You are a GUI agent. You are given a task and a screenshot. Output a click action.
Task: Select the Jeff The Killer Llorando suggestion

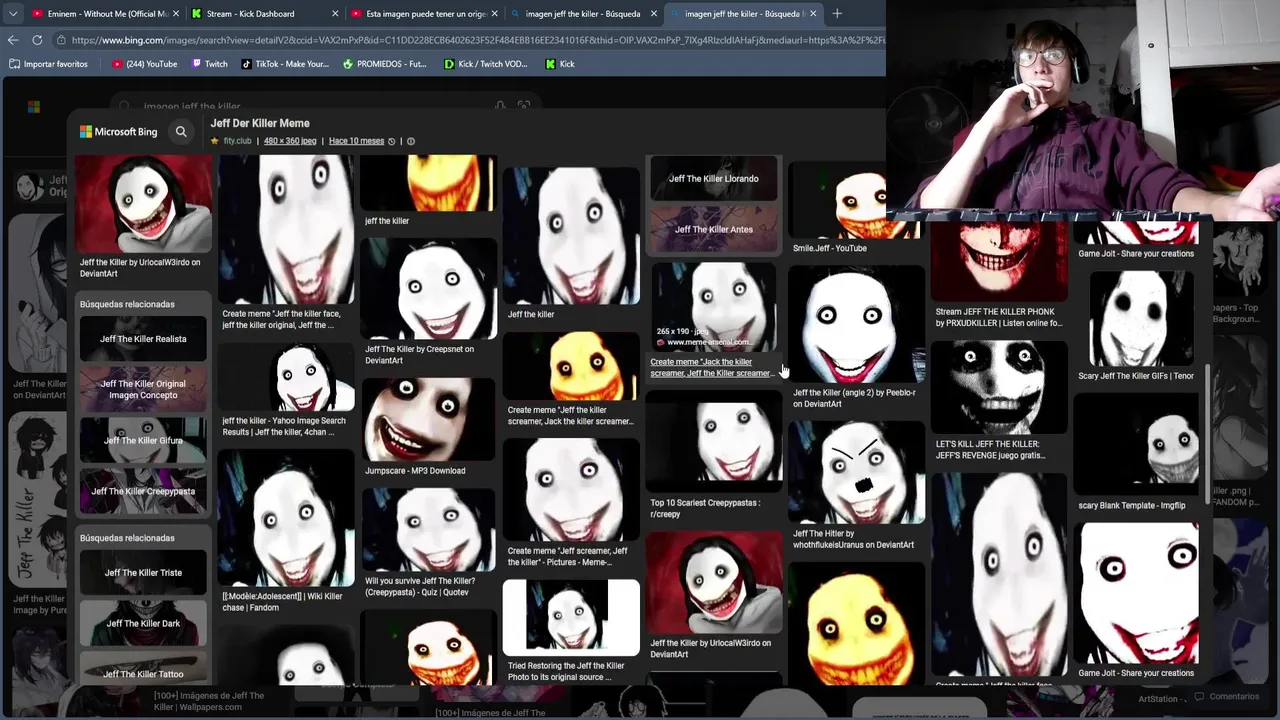(x=713, y=178)
